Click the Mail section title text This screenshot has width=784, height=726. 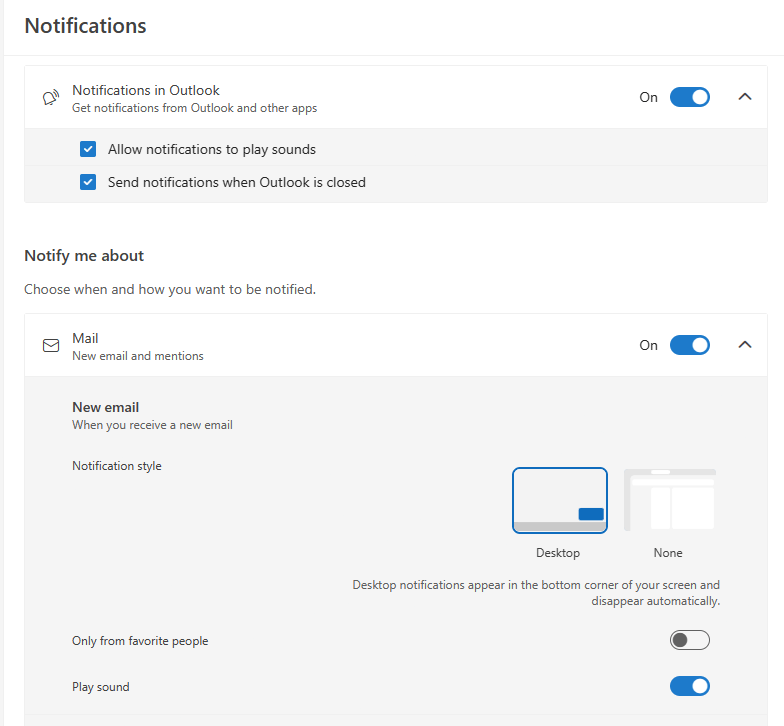[x=85, y=338]
